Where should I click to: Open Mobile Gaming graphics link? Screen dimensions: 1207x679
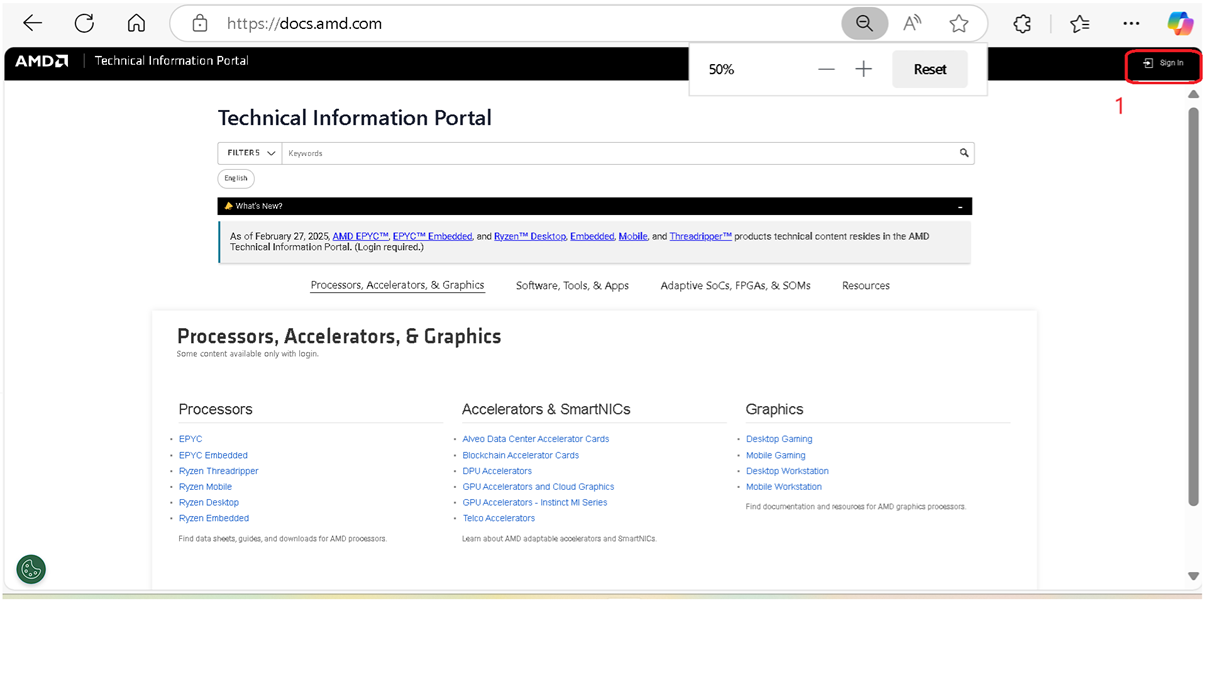(x=775, y=455)
